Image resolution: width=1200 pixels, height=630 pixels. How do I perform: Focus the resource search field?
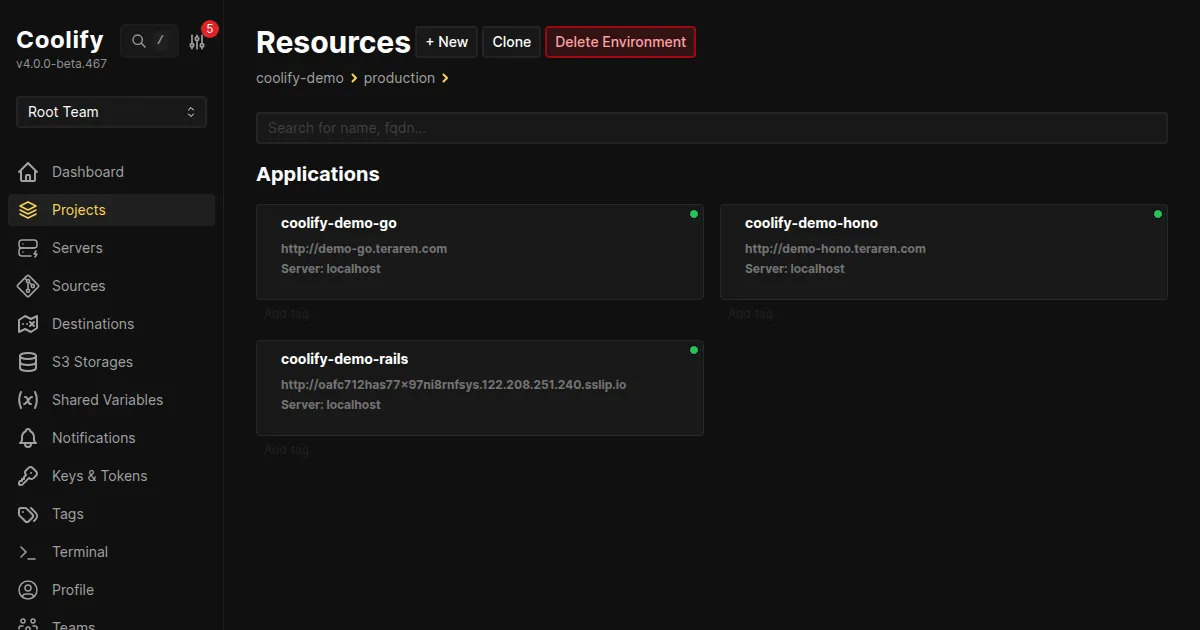tap(711, 128)
